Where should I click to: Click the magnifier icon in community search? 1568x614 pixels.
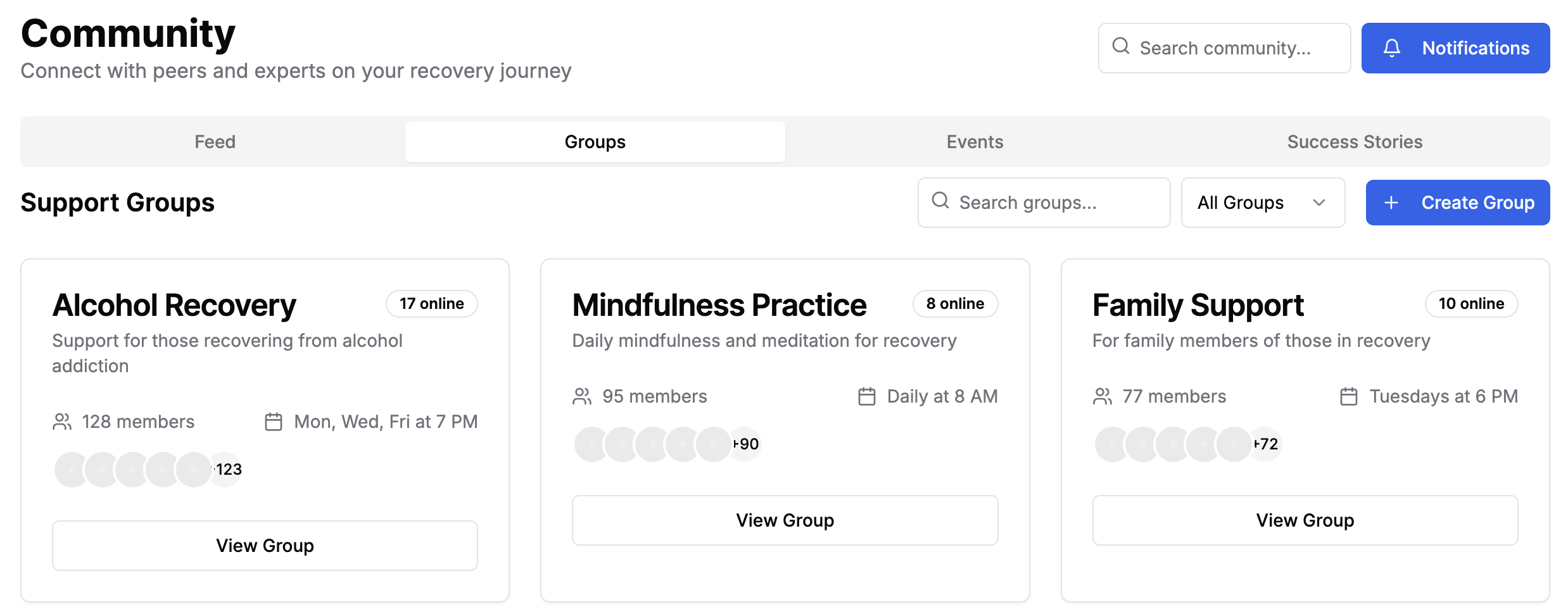(x=1120, y=46)
